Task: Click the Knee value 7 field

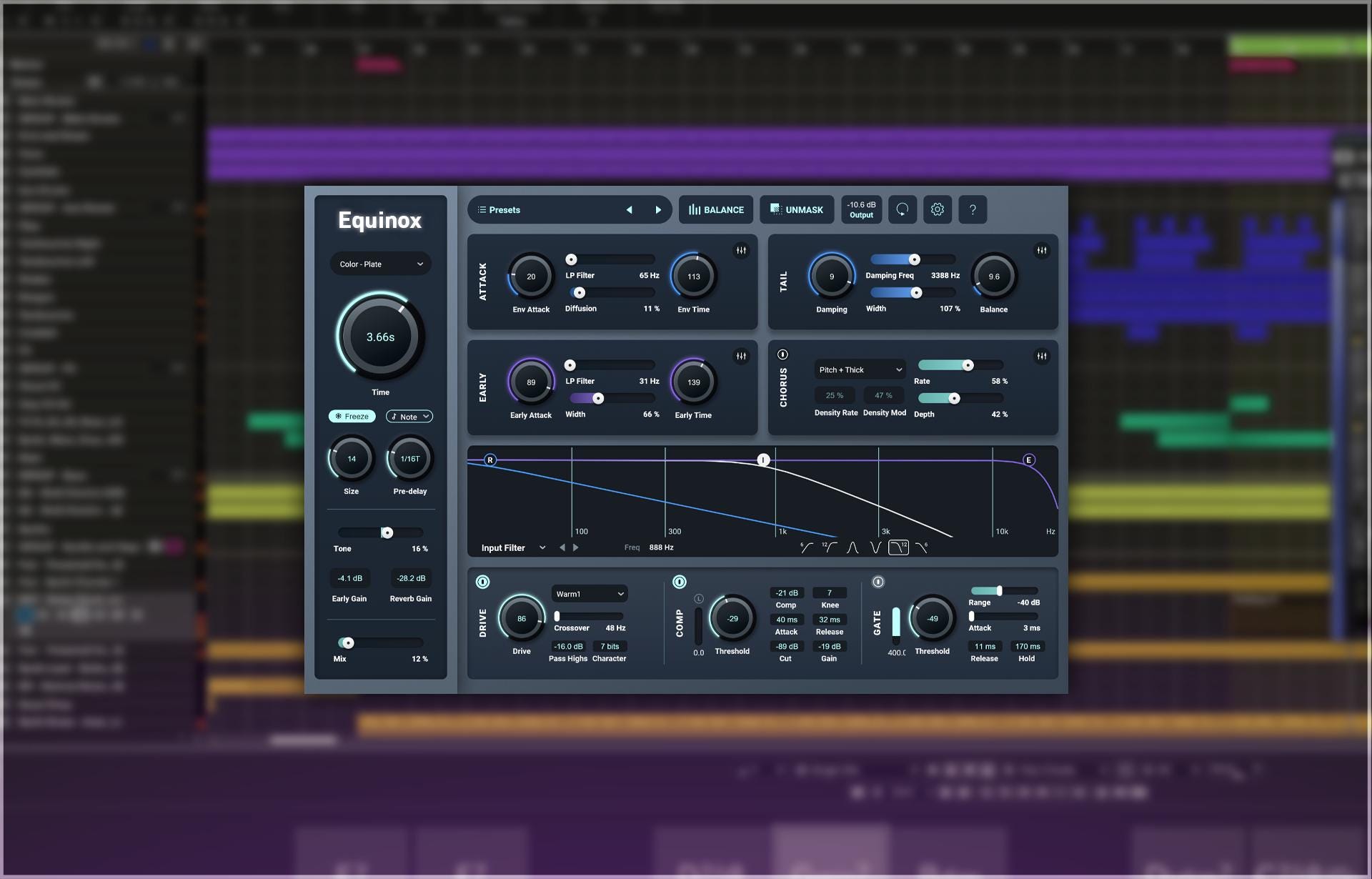Action: [x=830, y=592]
